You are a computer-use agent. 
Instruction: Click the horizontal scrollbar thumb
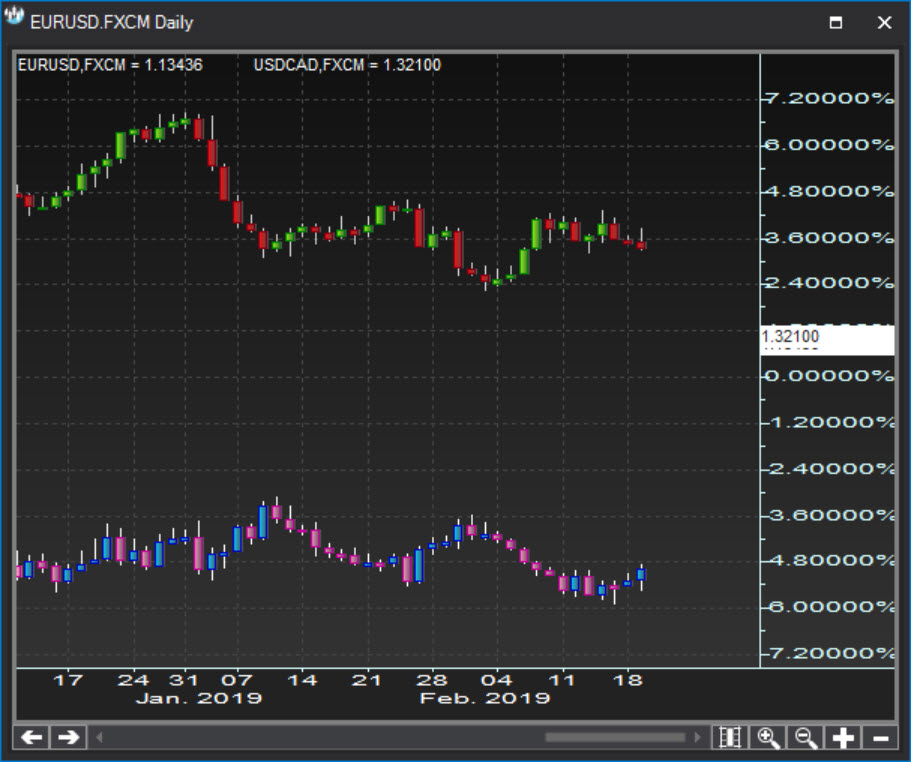[x=615, y=738]
